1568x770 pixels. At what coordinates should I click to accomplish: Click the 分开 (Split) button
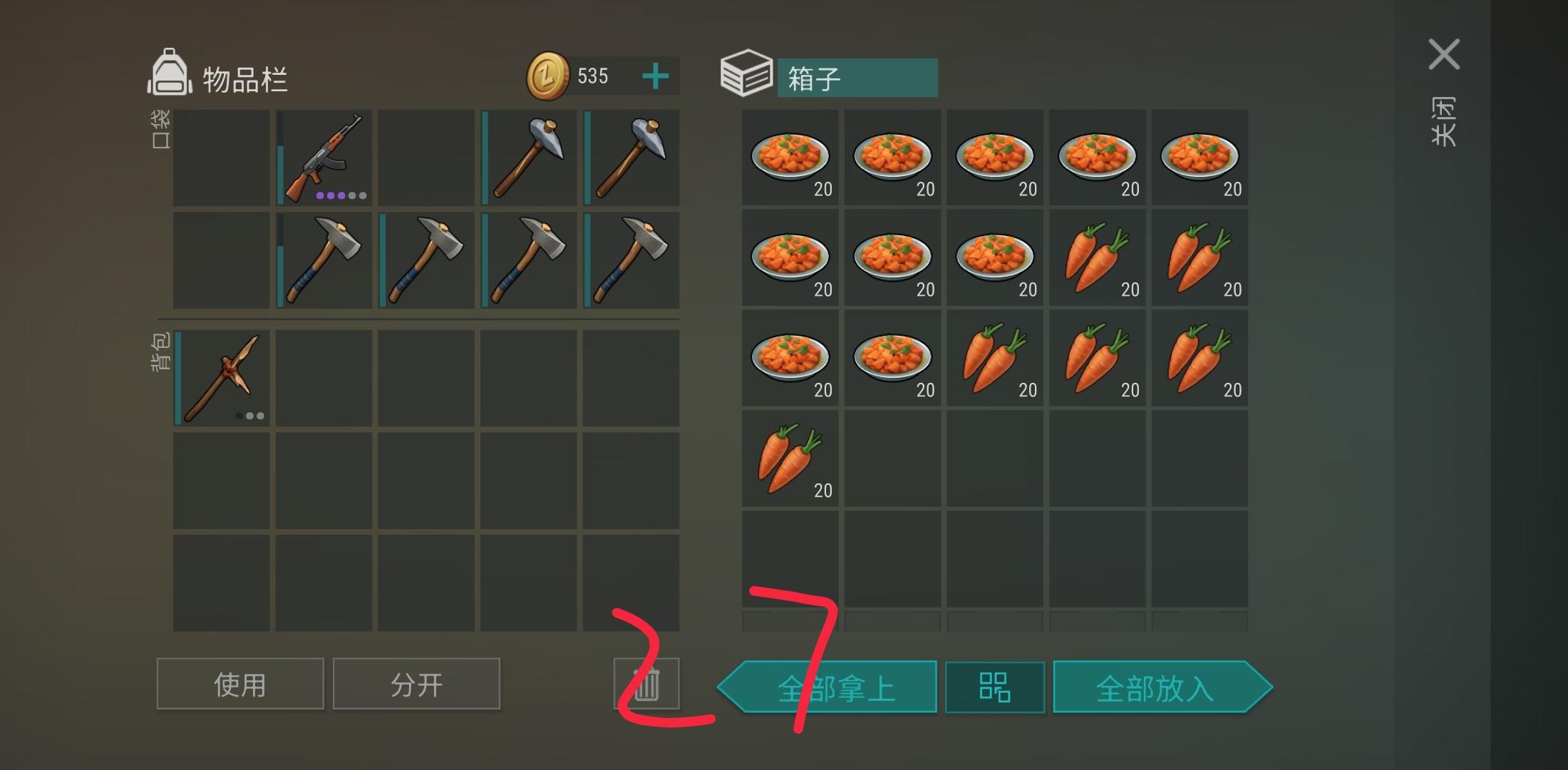pyautogui.click(x=416, y=684)
